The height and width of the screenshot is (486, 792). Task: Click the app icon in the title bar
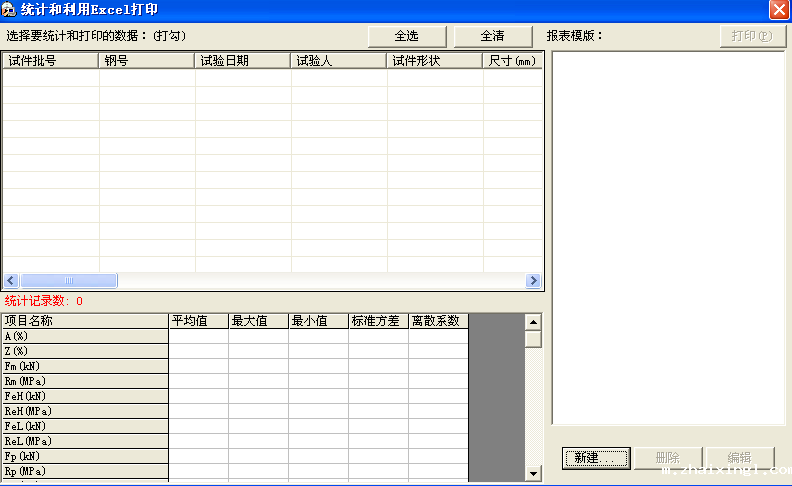pyautogui.click(x=9, y=10)
